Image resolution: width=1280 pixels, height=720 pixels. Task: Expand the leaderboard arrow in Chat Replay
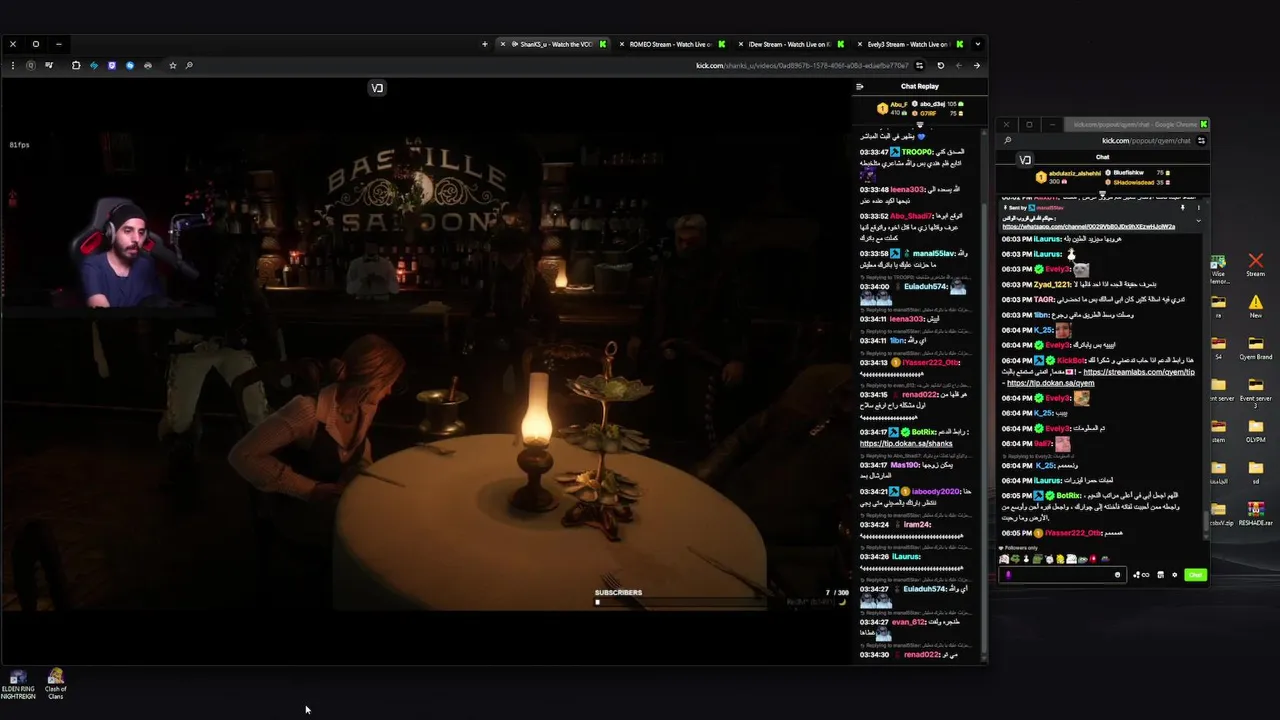pyautogui.click(x=920, y=124)
